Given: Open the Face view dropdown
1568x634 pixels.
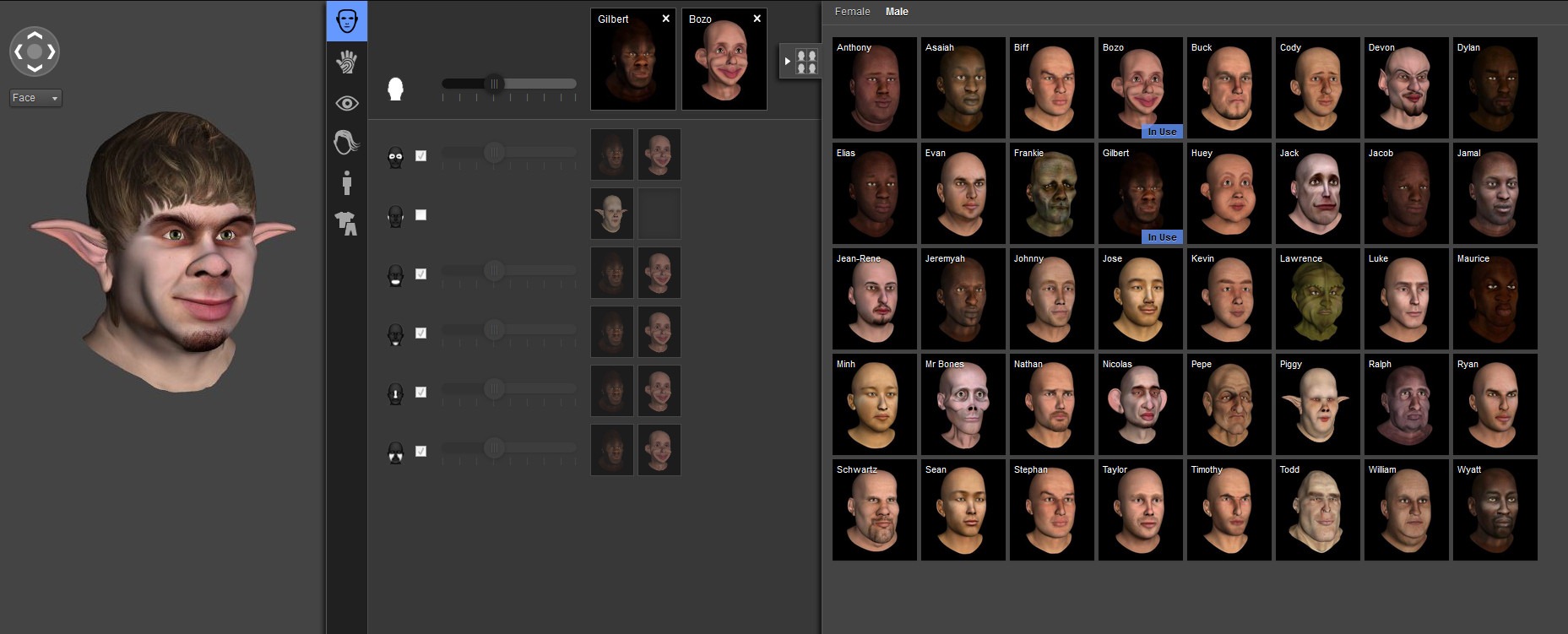Looking at the screenshot, I should (x=35, y=98).
